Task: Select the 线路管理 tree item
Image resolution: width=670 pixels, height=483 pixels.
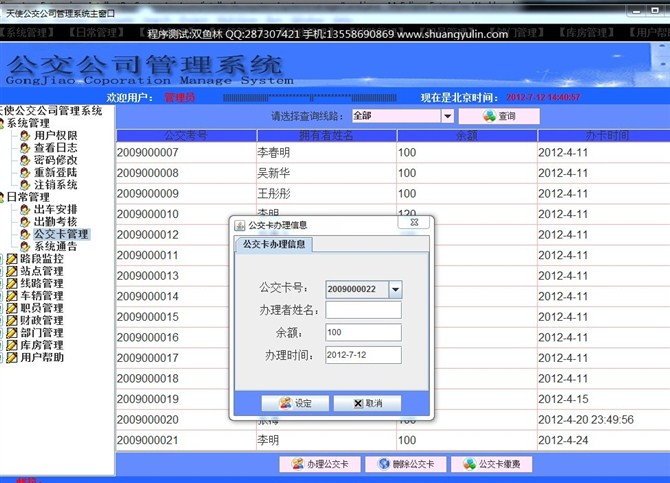Action: tap(42, 283)
